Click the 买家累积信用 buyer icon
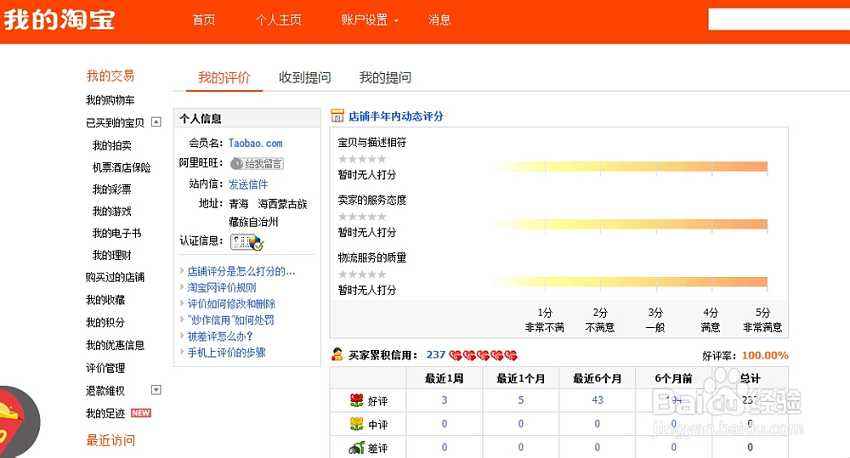 click(337, 354)
